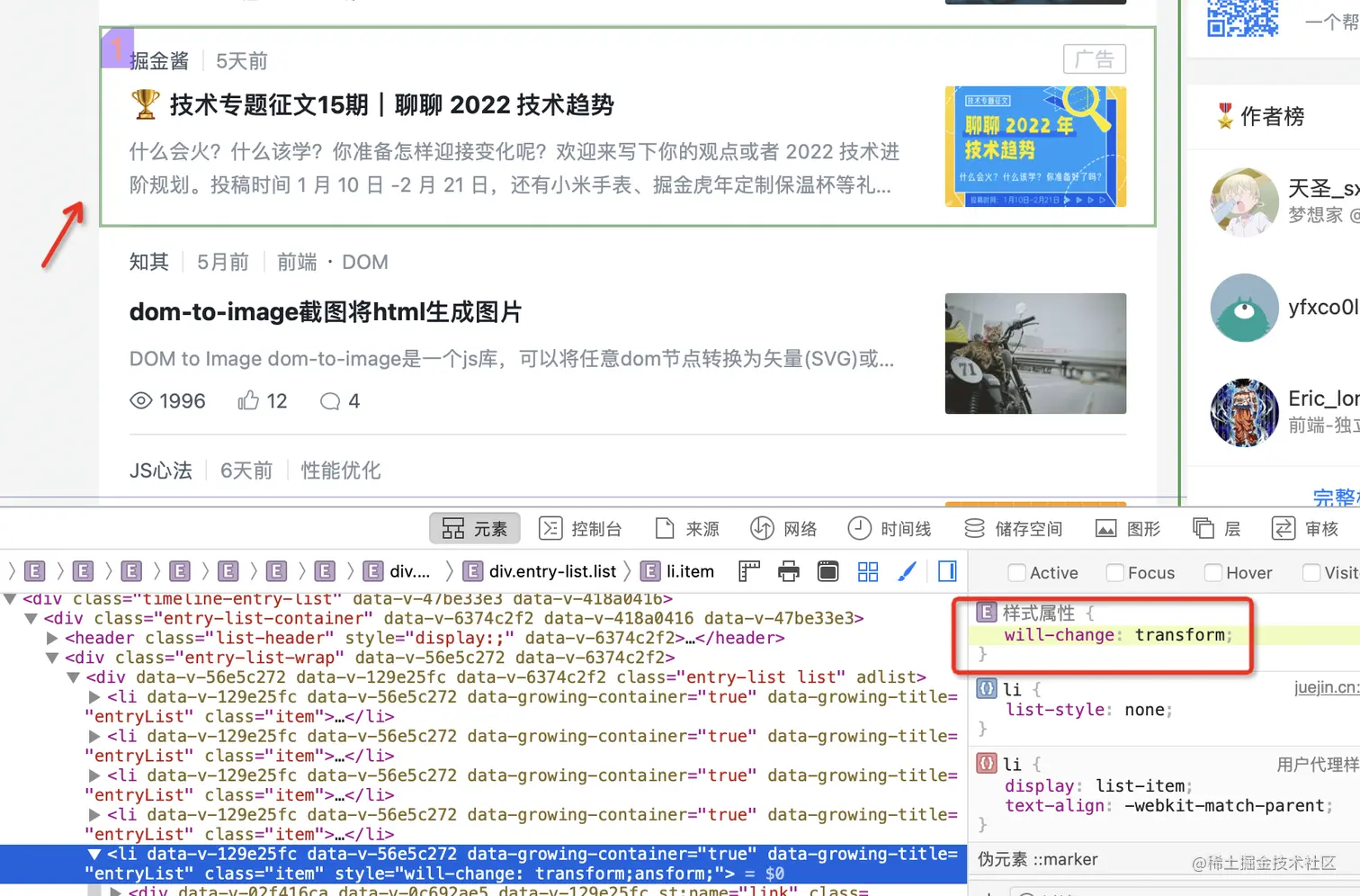Toggle the rulers icon in DOM toolbar
This screenshot has width=1360, height=896.
(749, 571)
